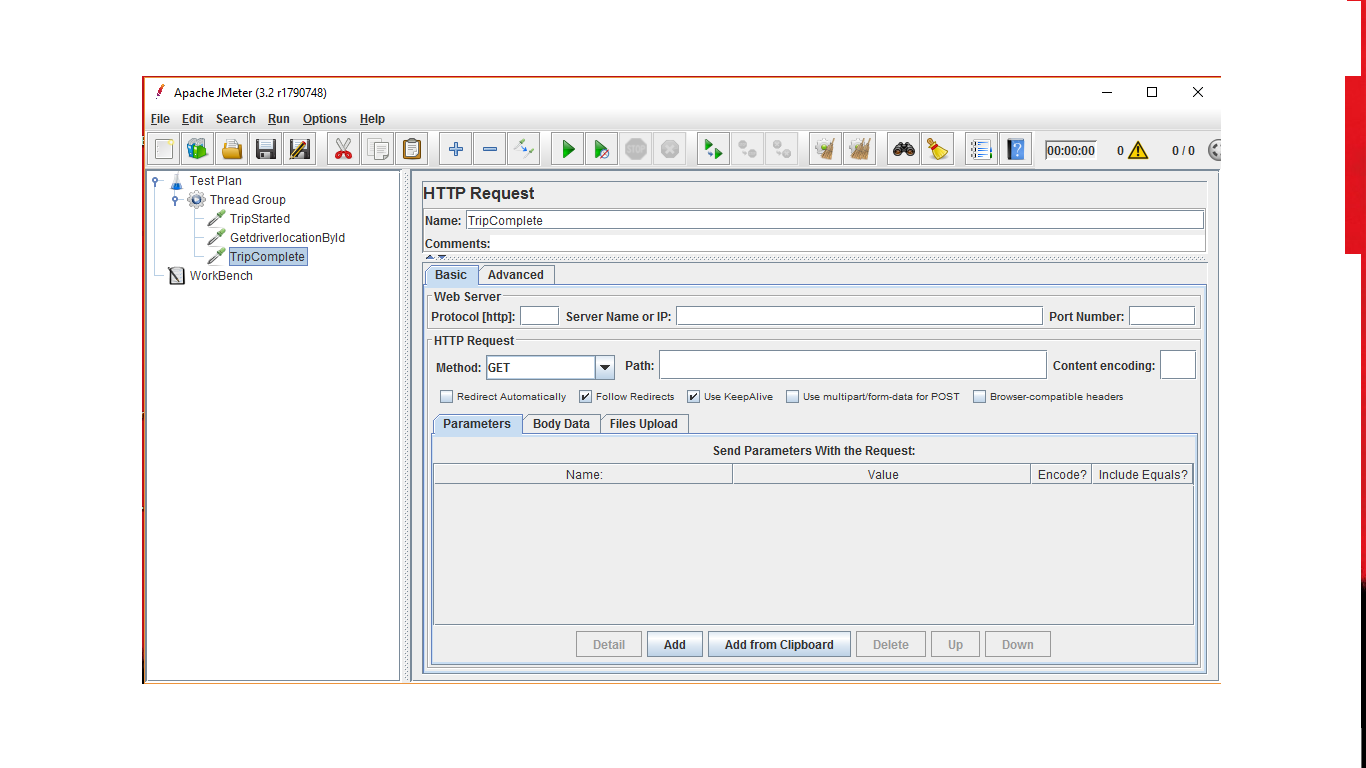Open the File menu
The image size is (1366, 768).
click(160, 119)
